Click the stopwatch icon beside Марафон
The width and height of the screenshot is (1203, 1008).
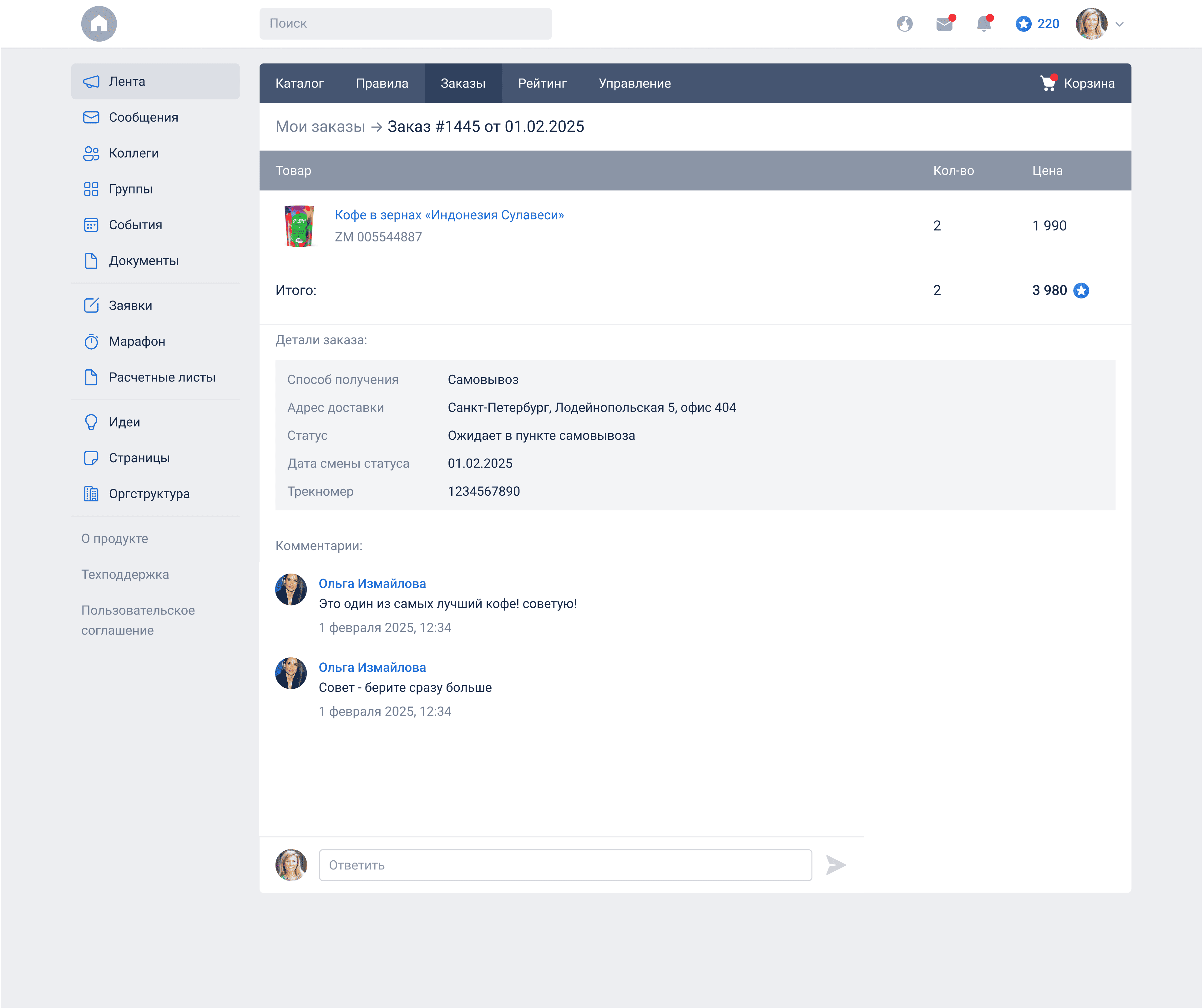click(x=91, y=342)
